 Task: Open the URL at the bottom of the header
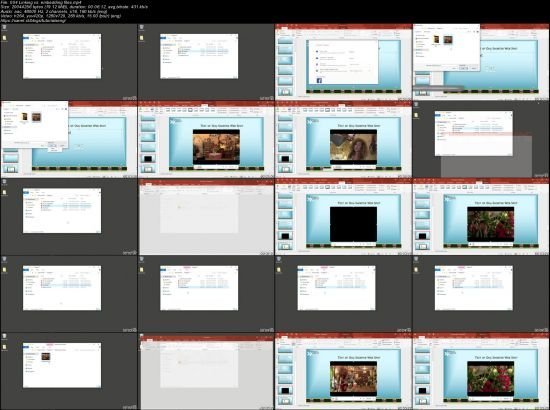point(33,21)
